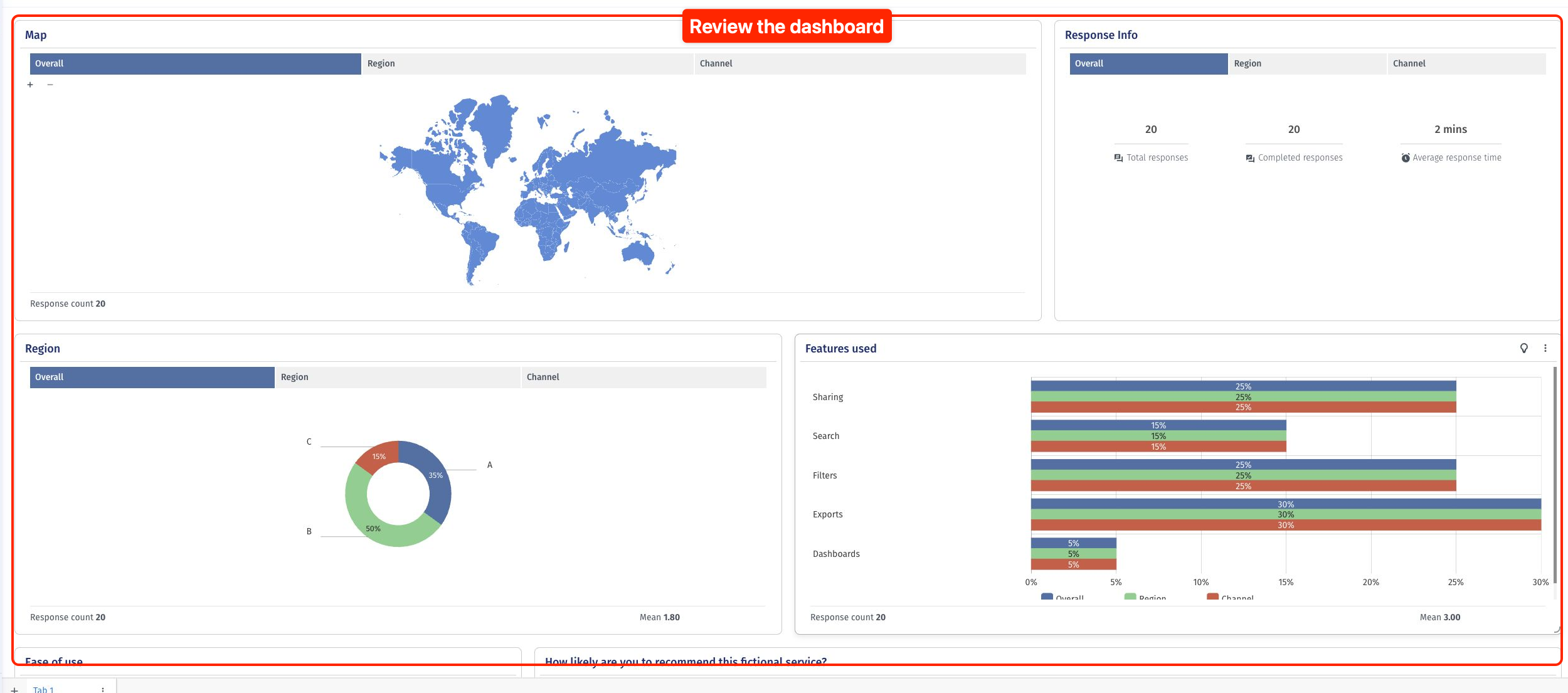Viewport: 1568px width, 693px height.
Task: Zoom out the map with minus
Action: pos(50,85)
